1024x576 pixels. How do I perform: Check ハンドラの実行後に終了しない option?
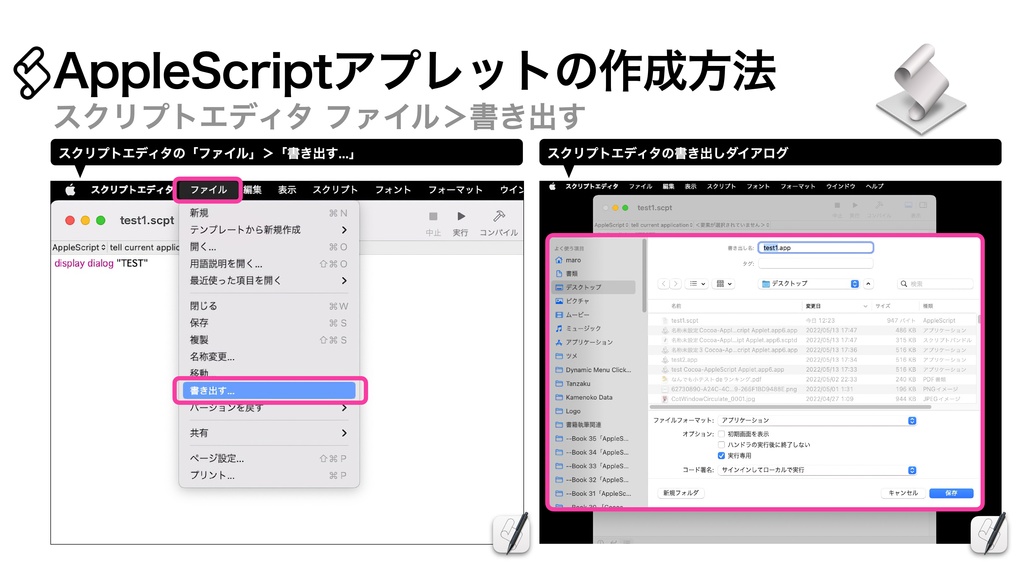coord(721,445)
